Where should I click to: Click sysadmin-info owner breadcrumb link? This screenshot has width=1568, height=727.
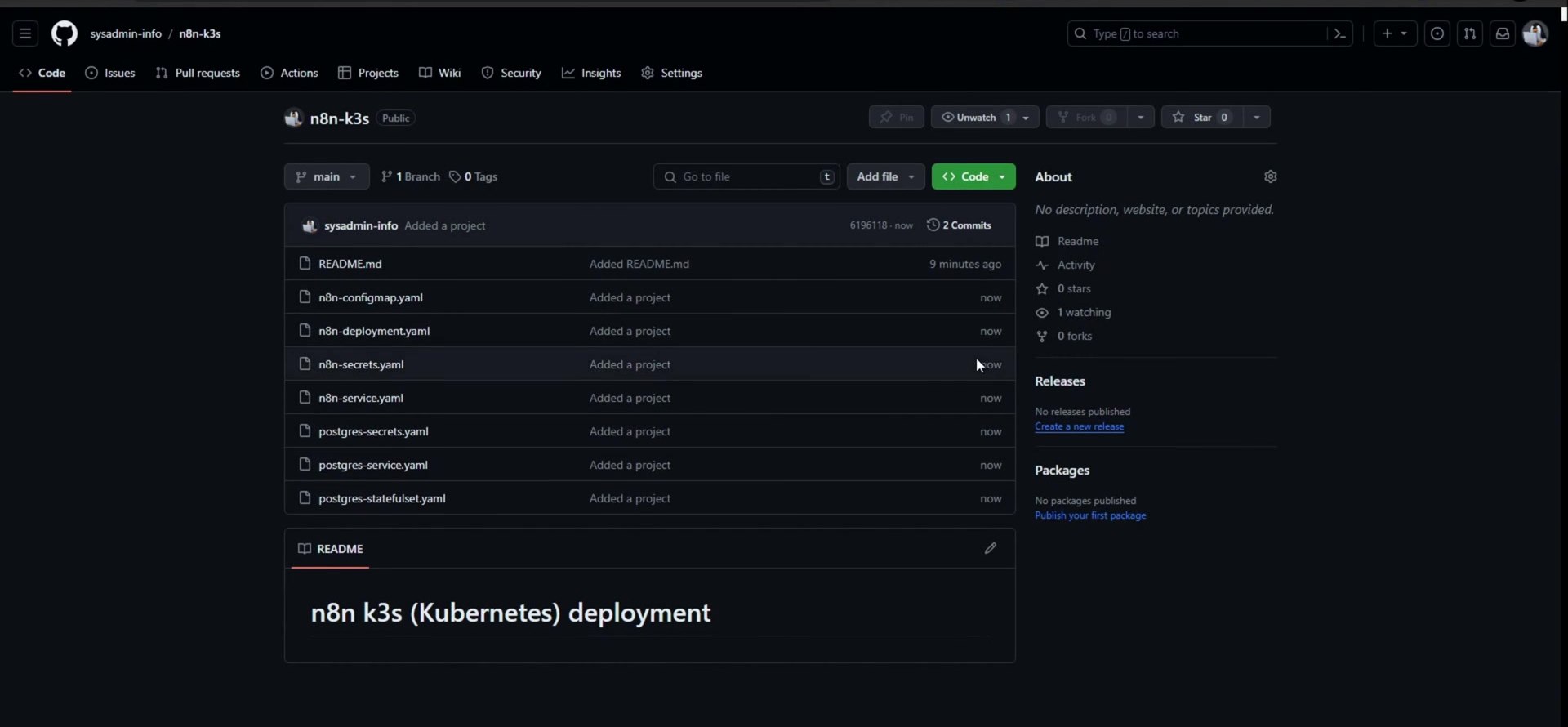click(x=126, y=33)
